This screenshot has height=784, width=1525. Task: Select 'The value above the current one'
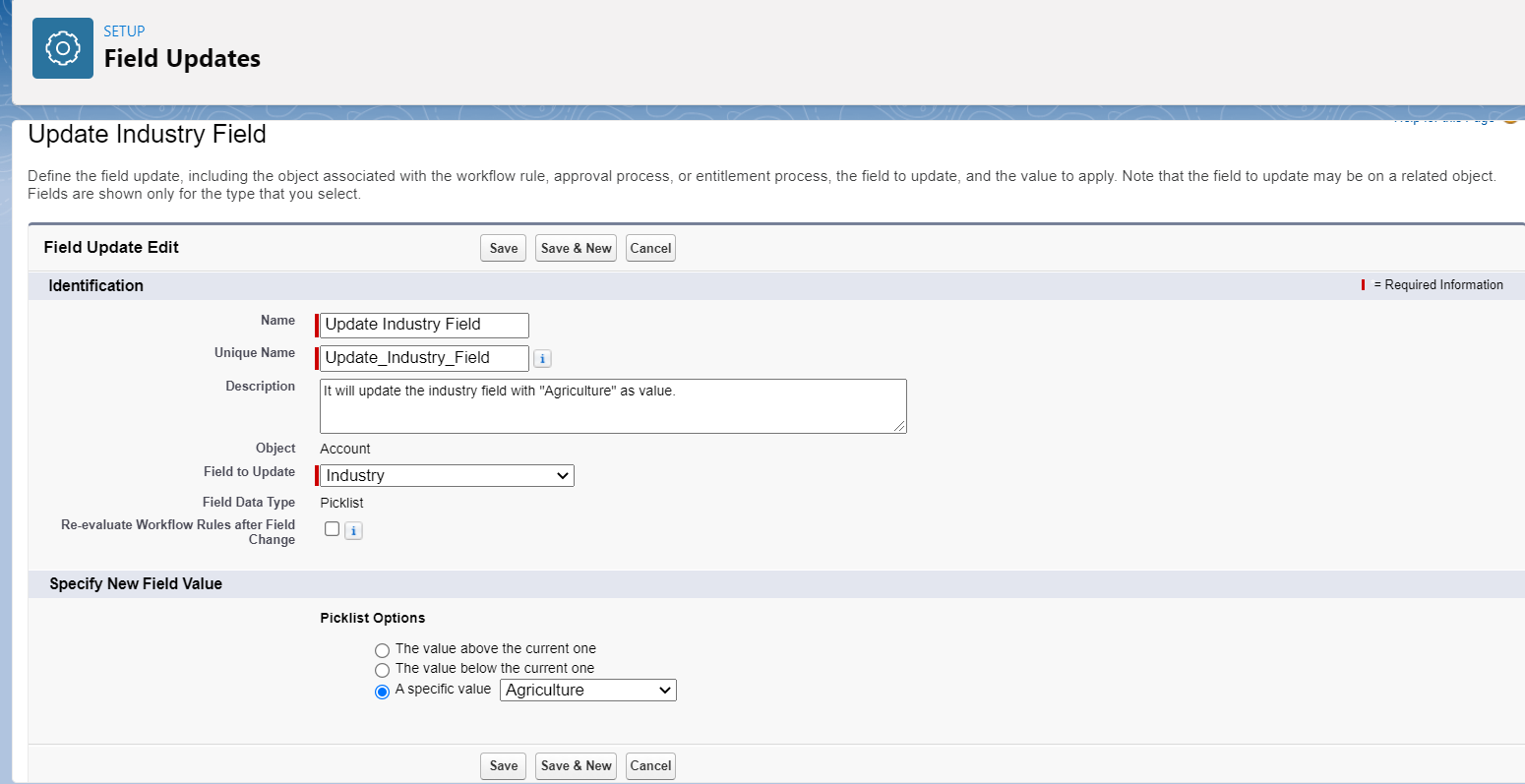[x=382, y=650]
